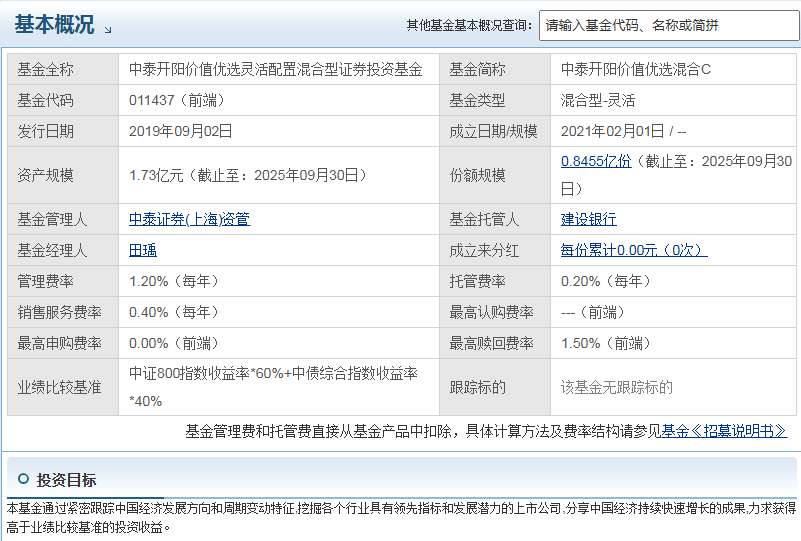Click the 最高赎回费率 column label
Screen dimensions: 801x541
(491, 343)
